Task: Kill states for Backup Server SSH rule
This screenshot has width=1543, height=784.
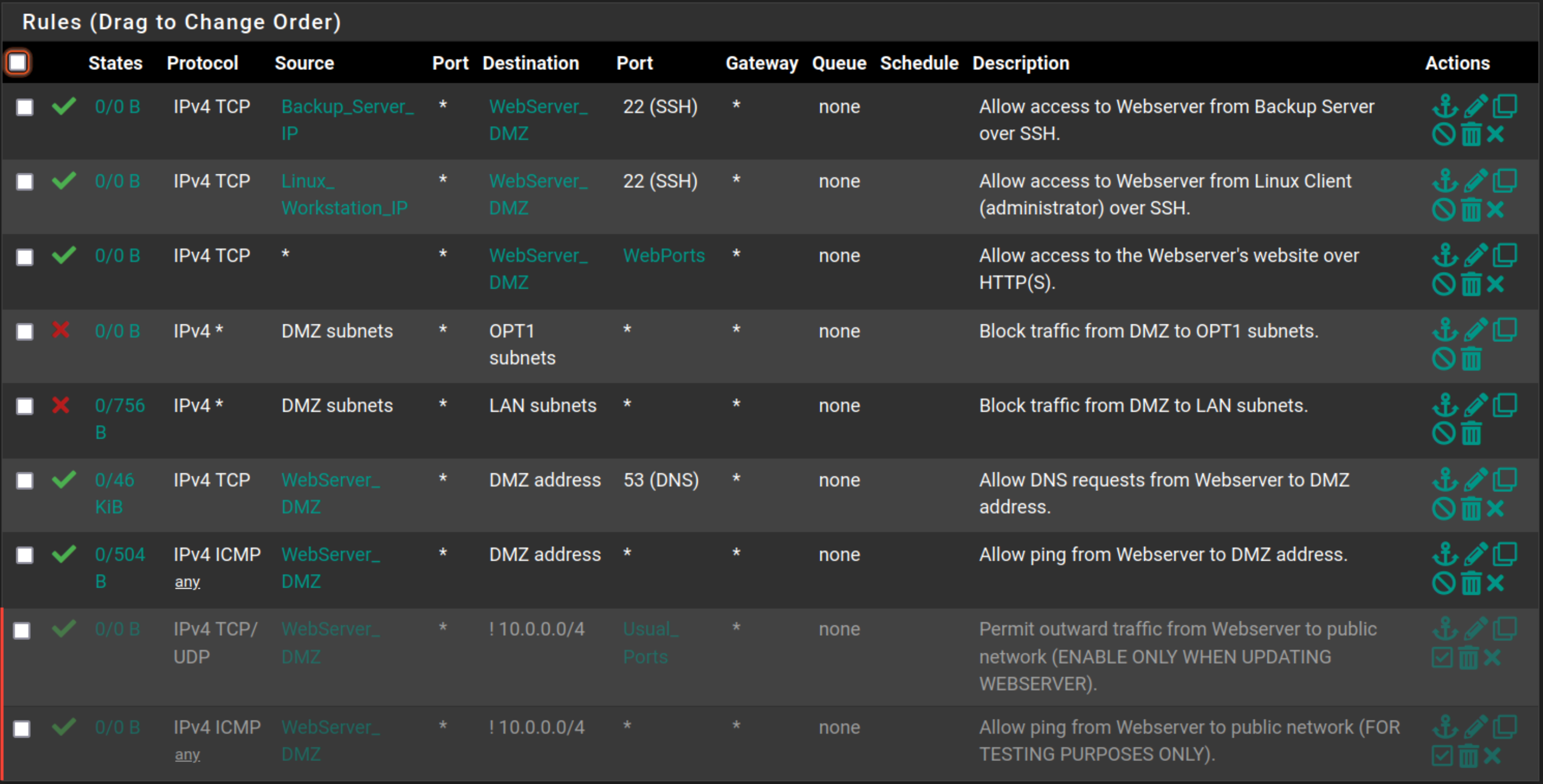Action: pyautogui.click(x=1495, y=135)
